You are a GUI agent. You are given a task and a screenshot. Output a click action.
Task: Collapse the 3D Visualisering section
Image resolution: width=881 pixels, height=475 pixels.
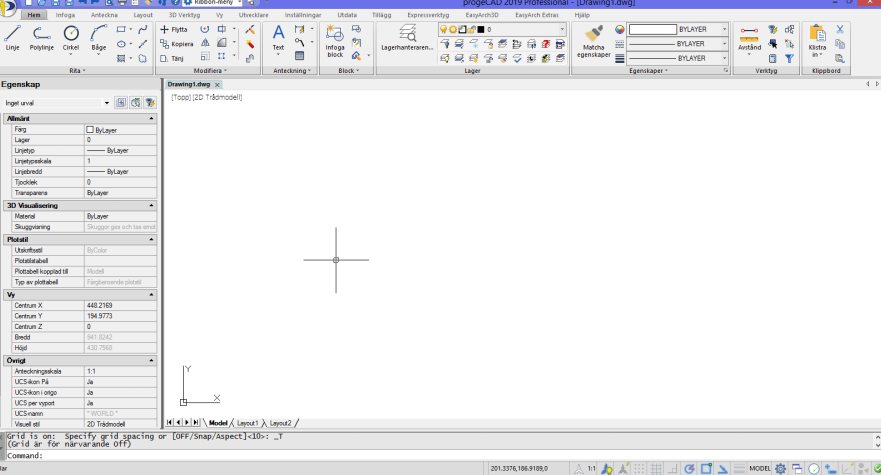[151, 206]
